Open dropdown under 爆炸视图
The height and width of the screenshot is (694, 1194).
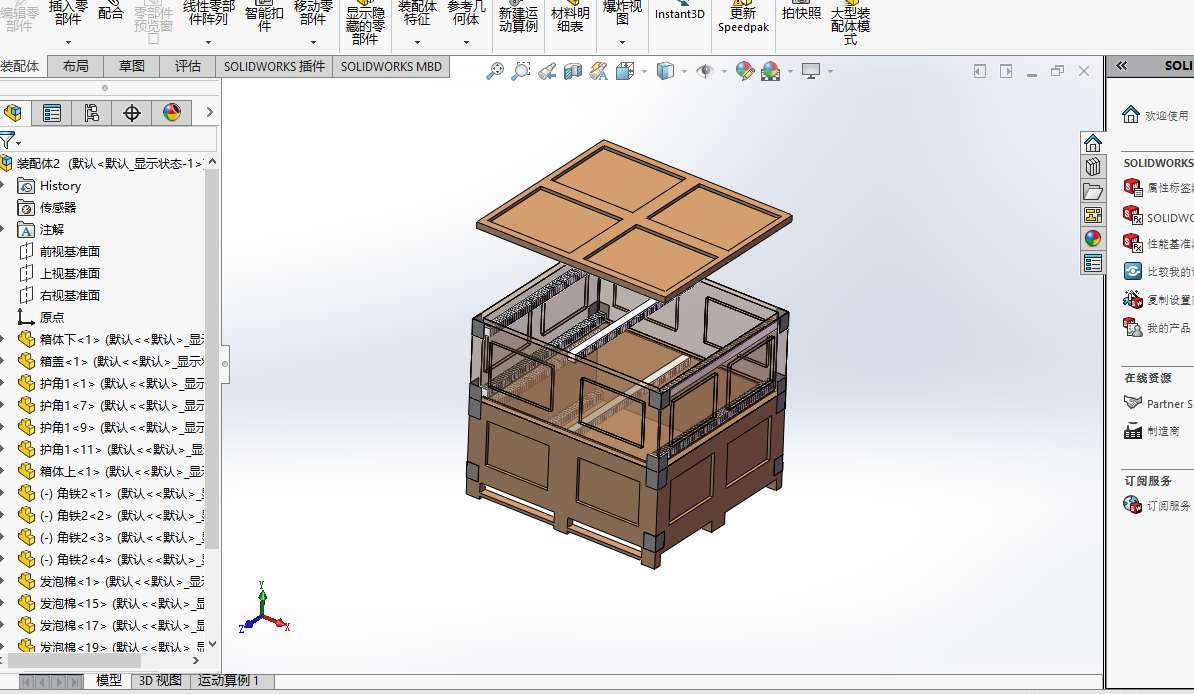[x=622, y=43]
